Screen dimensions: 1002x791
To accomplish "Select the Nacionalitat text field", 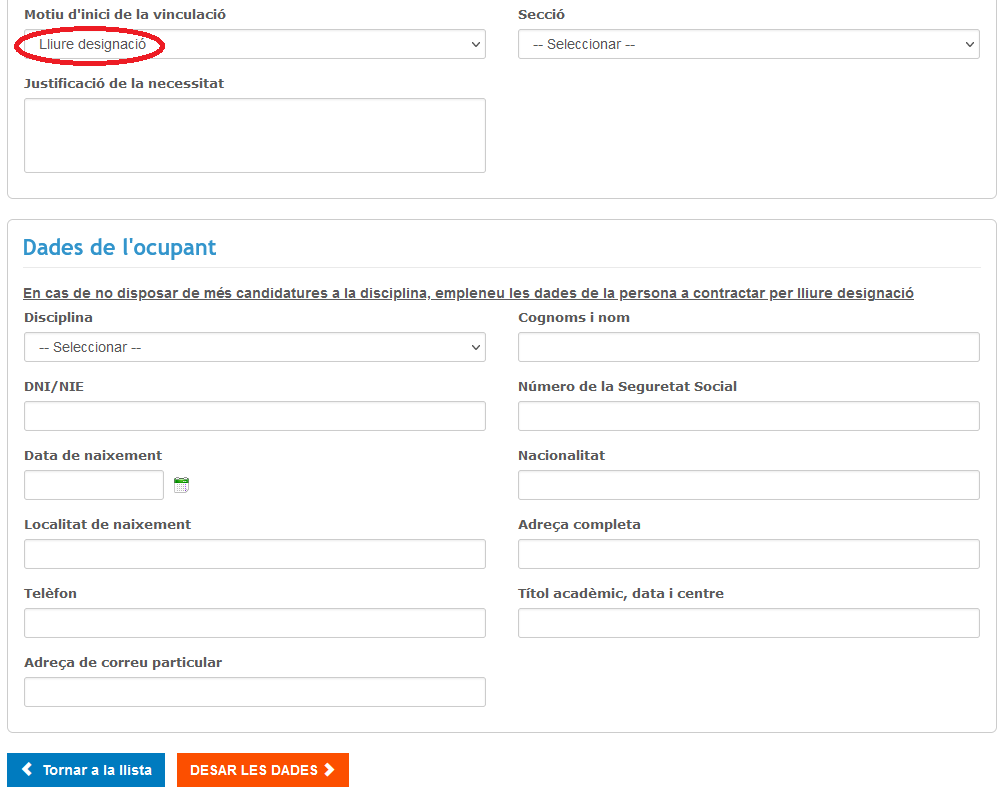I will 748,485.
